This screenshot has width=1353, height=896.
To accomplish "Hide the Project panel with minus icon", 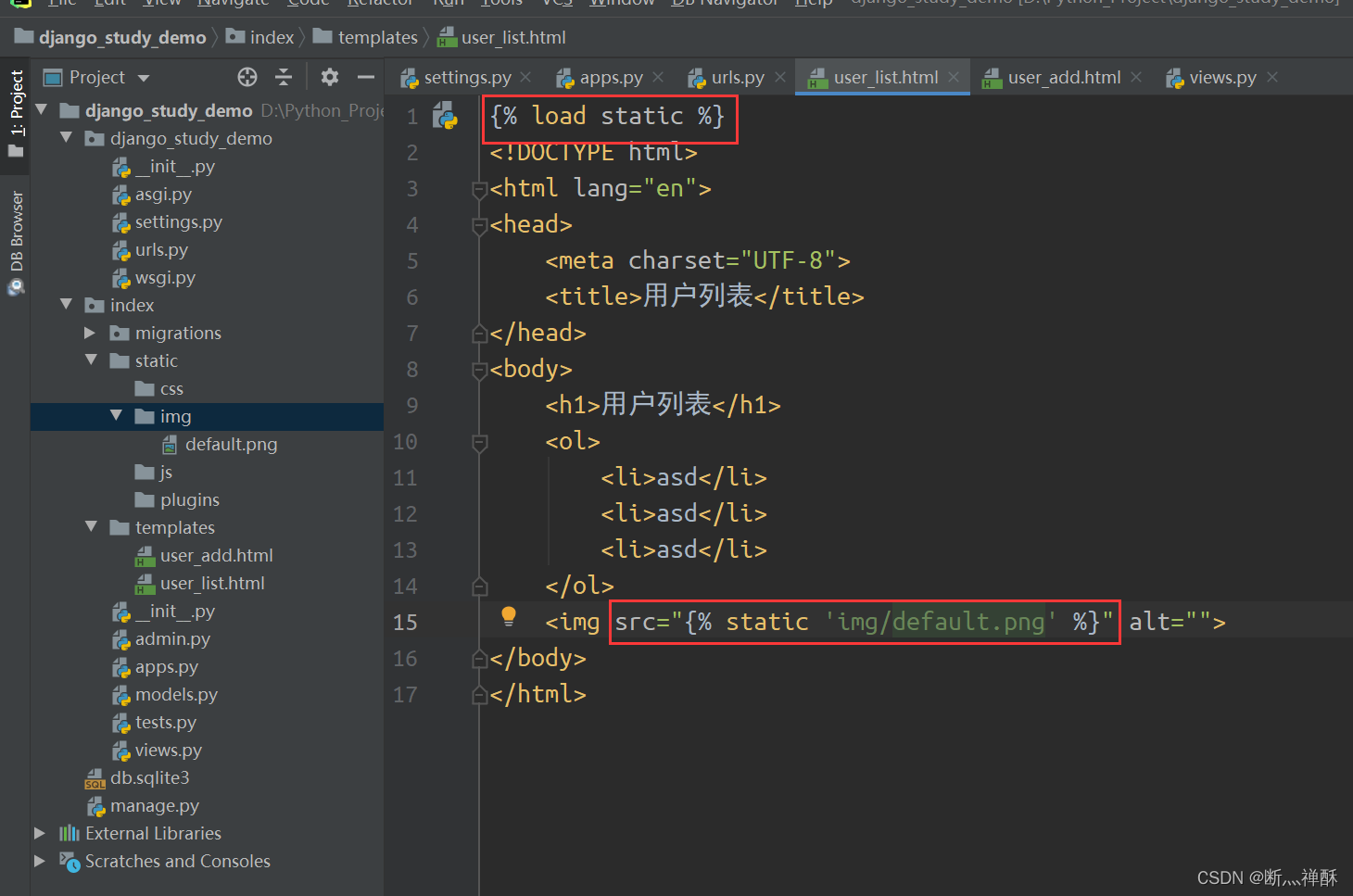I will 366,77.
